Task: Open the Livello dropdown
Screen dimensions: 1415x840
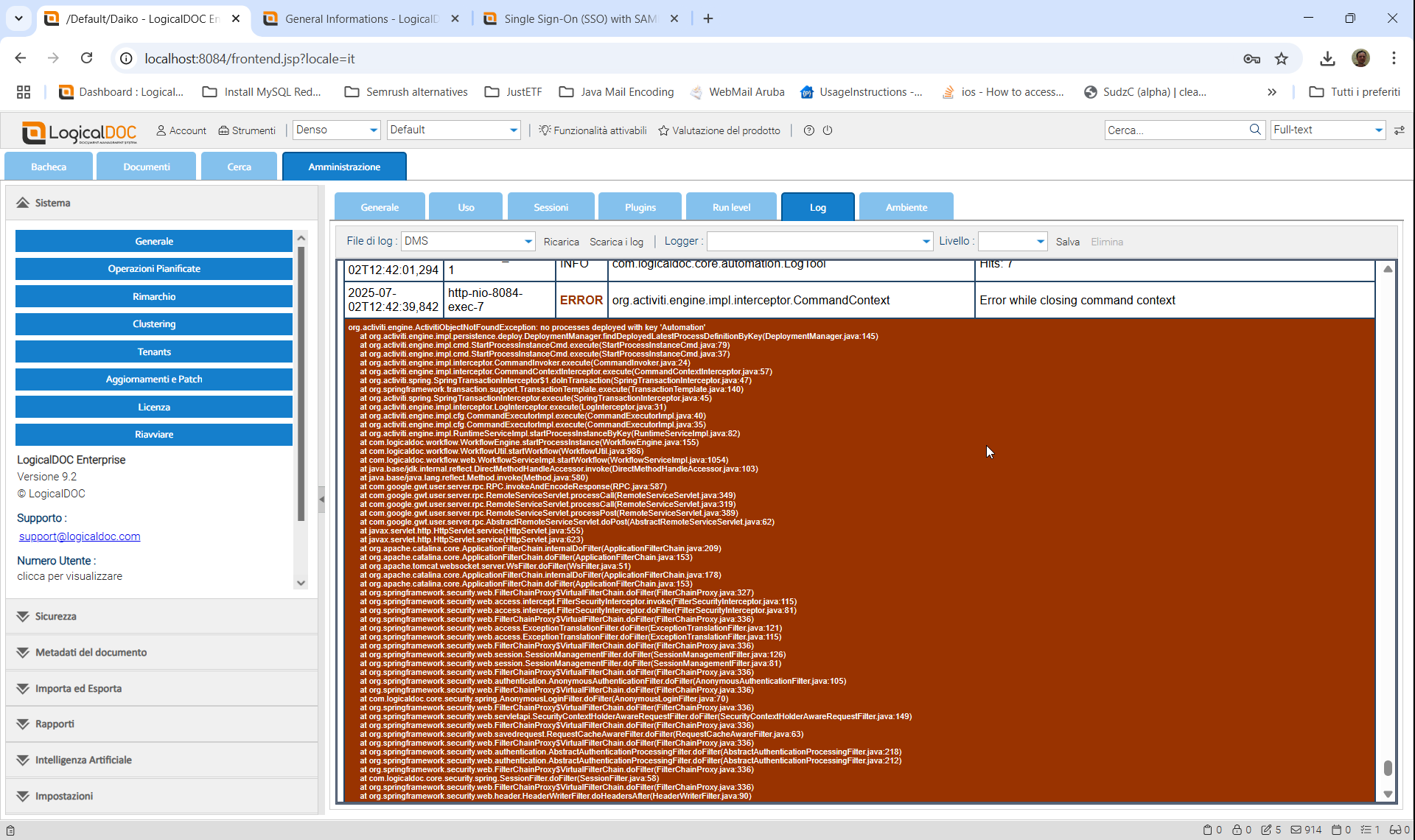Action: [1012, 241]
